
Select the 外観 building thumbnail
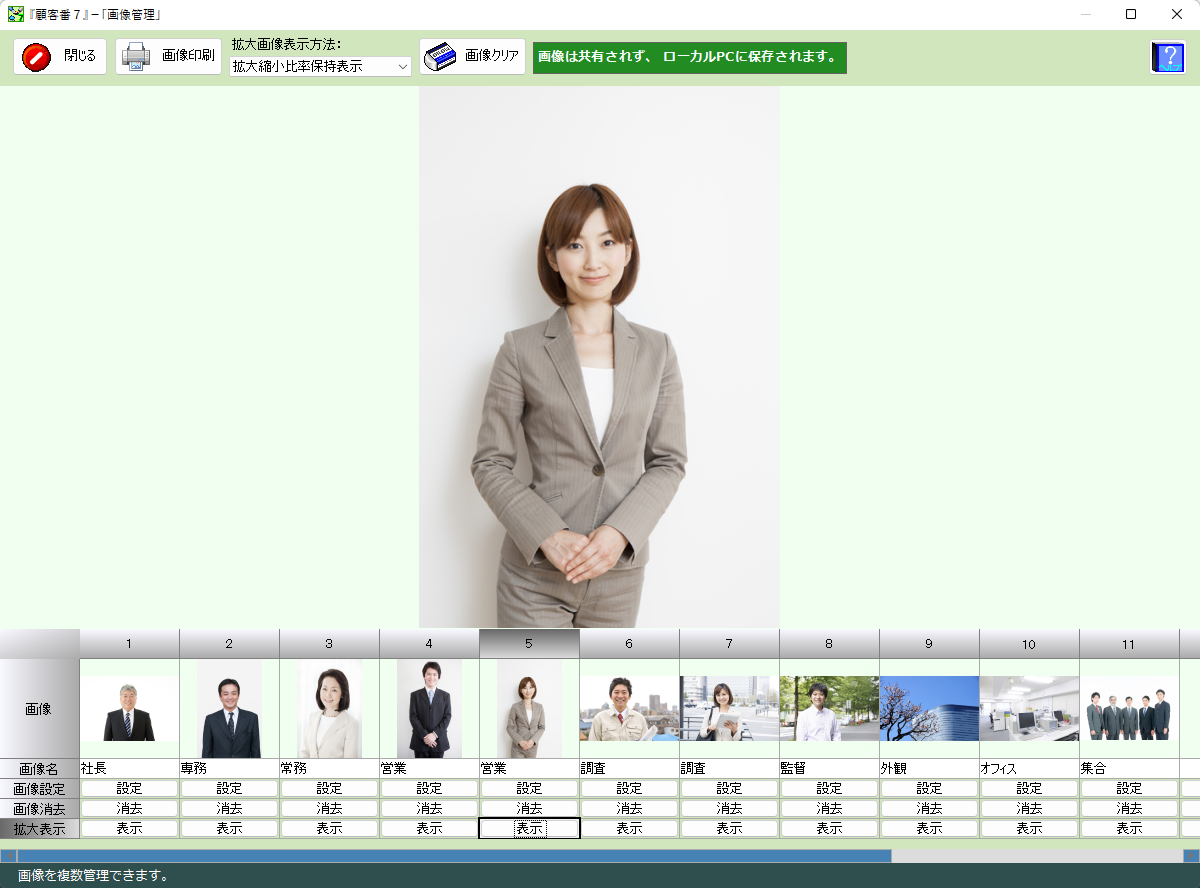coord(929,709)
